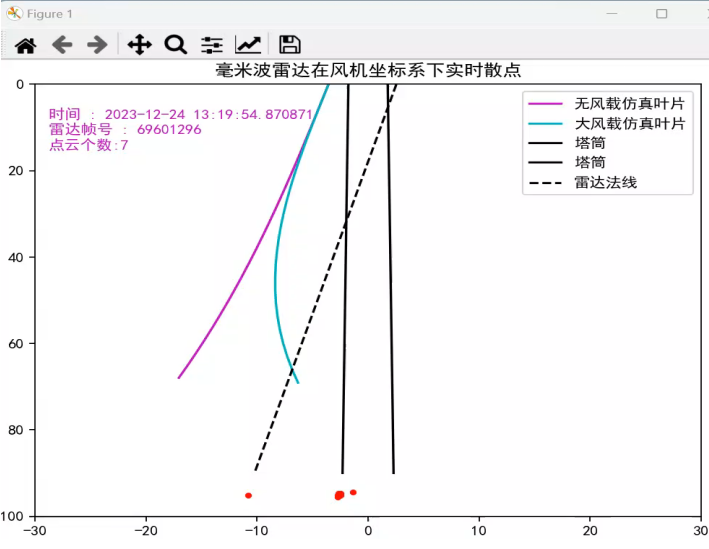Go back to the previous view

pos(62,45)
